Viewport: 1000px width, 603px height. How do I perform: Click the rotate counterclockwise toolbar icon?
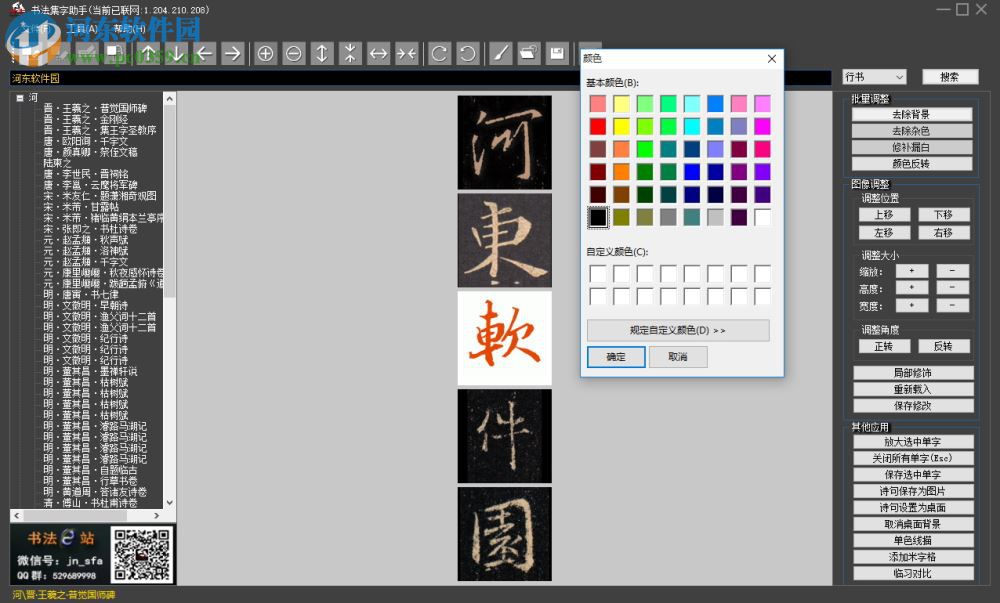(467, 54)
